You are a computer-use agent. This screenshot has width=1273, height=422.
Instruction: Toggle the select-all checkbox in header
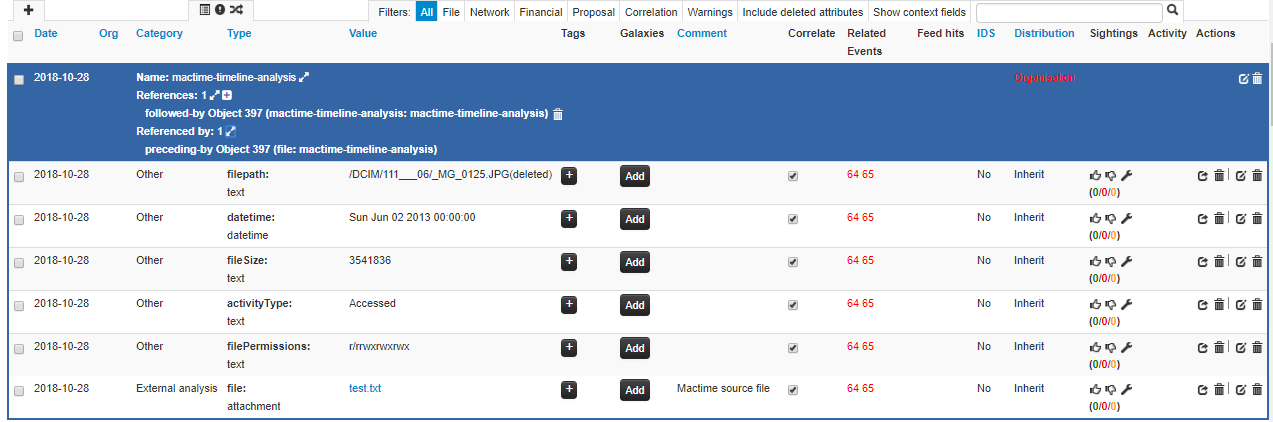click(x=18, y=36)
